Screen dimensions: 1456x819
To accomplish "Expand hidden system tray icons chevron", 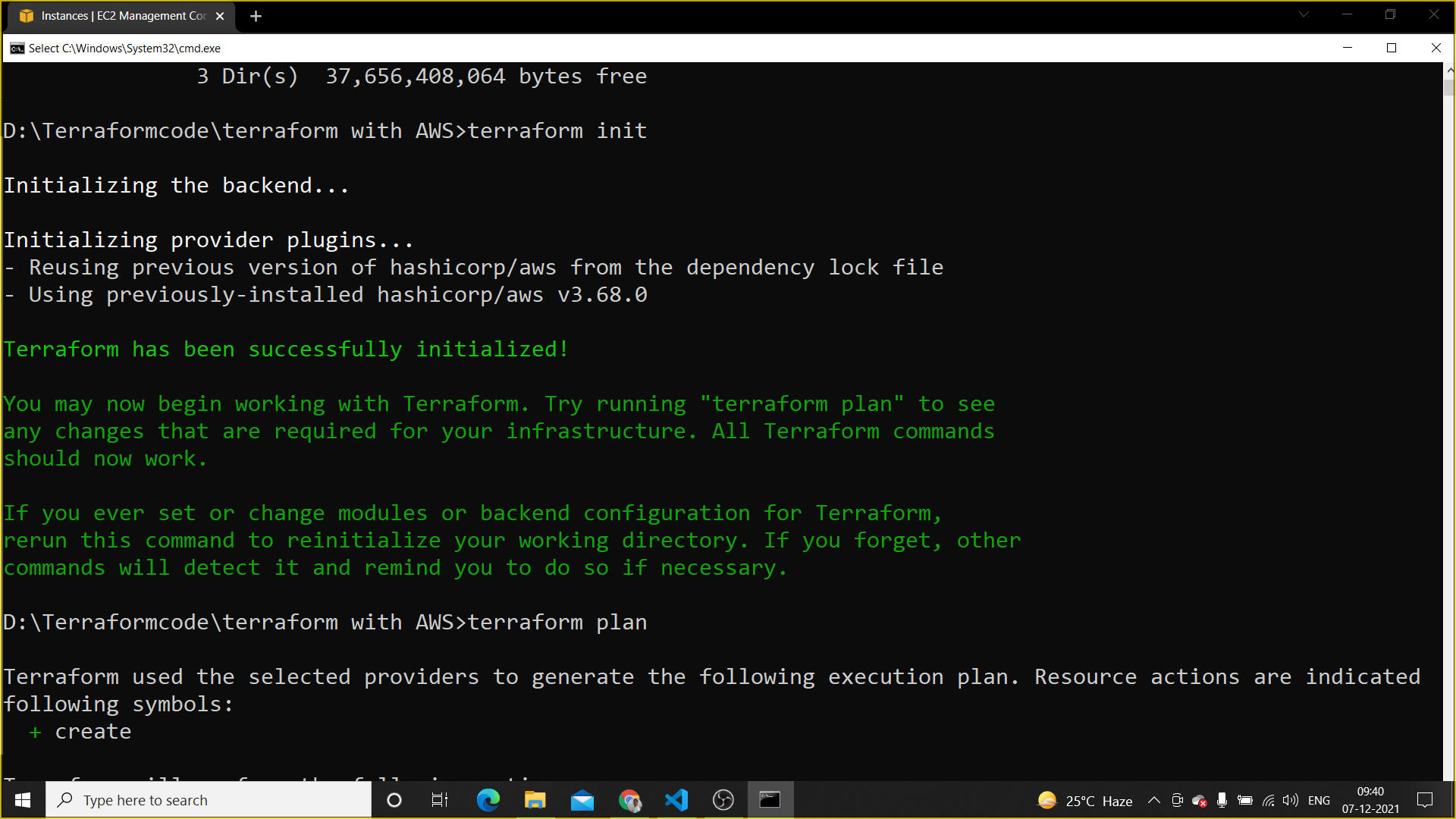I will point(1153,800).
